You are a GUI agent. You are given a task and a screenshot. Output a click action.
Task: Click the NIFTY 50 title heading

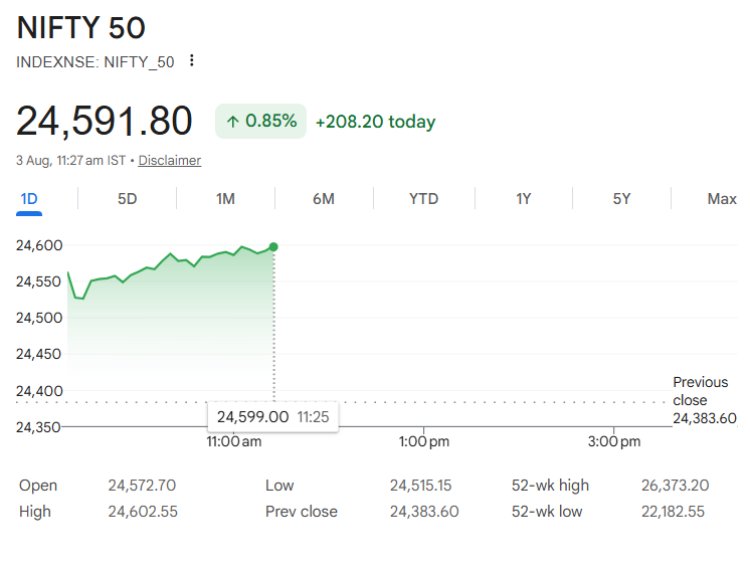click(x=81, y=27)
